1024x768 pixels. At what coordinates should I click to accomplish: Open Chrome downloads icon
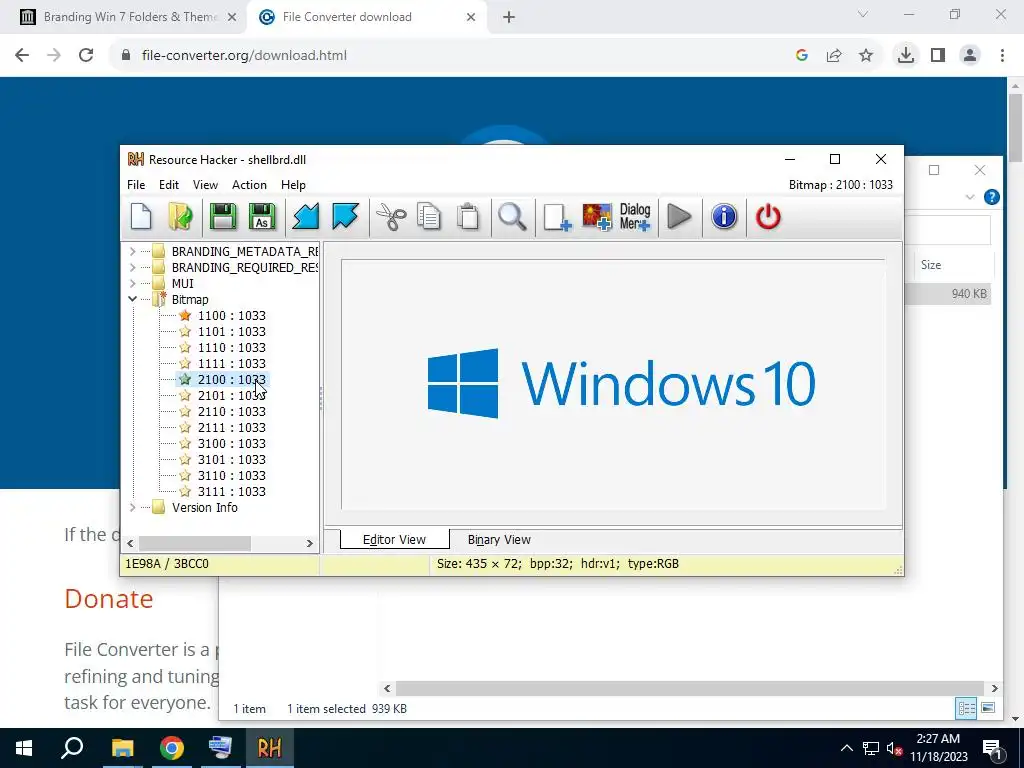coord(905,56)
